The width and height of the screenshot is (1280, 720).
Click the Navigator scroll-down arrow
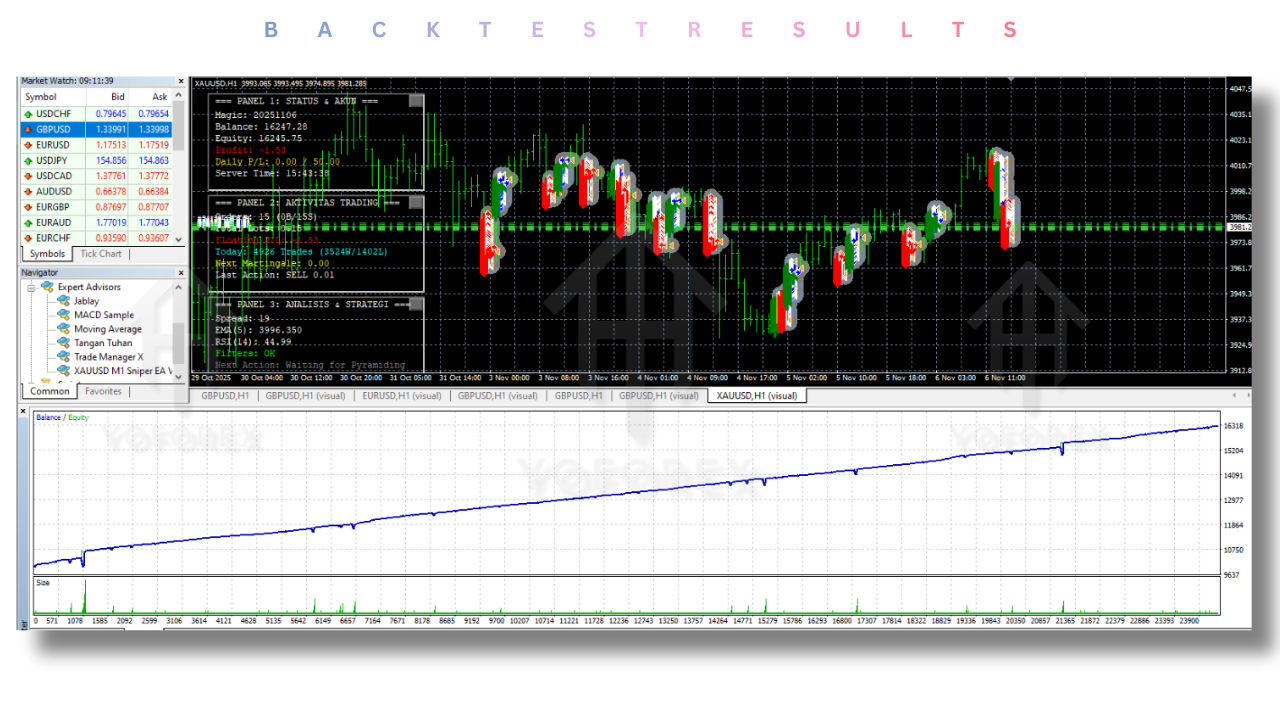(180, 378)
